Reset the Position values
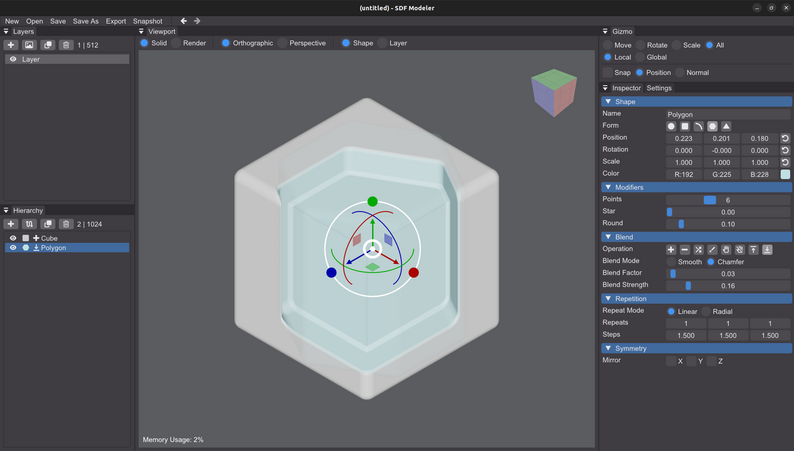Screen dimensions: 794x451 coord(785,138)
